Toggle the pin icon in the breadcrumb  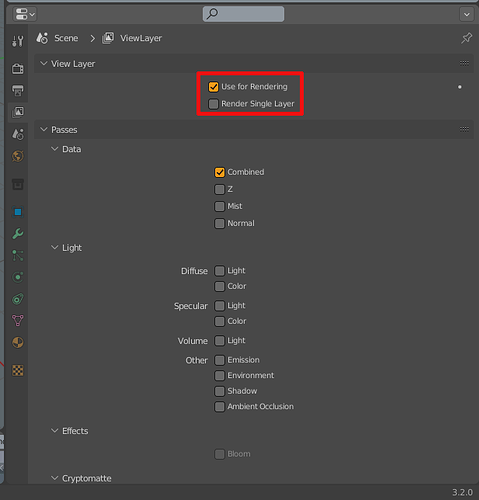point(466,38)
